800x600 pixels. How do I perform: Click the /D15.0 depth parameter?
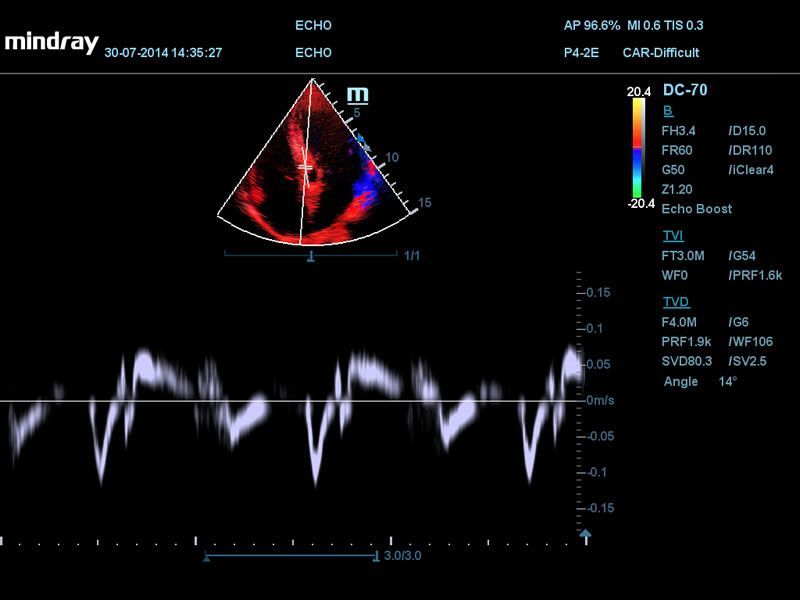[x=747, y=131]
